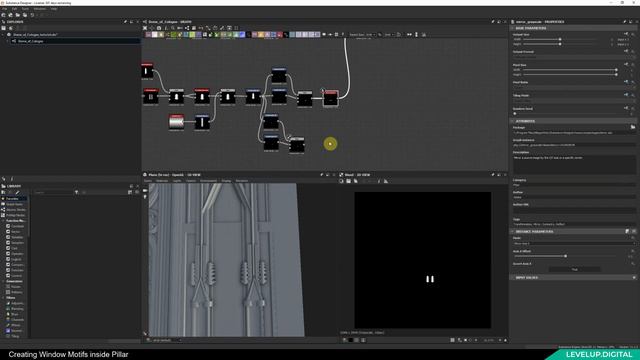Click the New package icon in main toolbar
The height and width of the screenshot is (360, 640).
coord(4,15)
